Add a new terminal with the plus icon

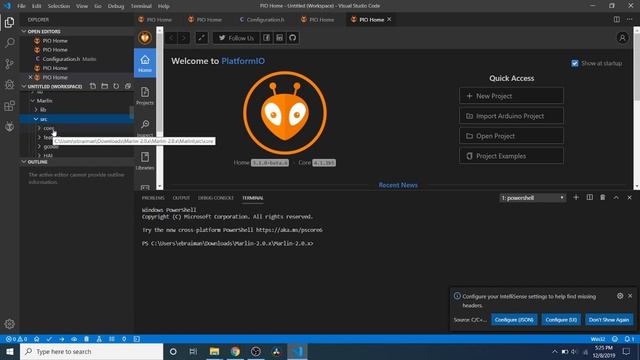pos(576,198)
